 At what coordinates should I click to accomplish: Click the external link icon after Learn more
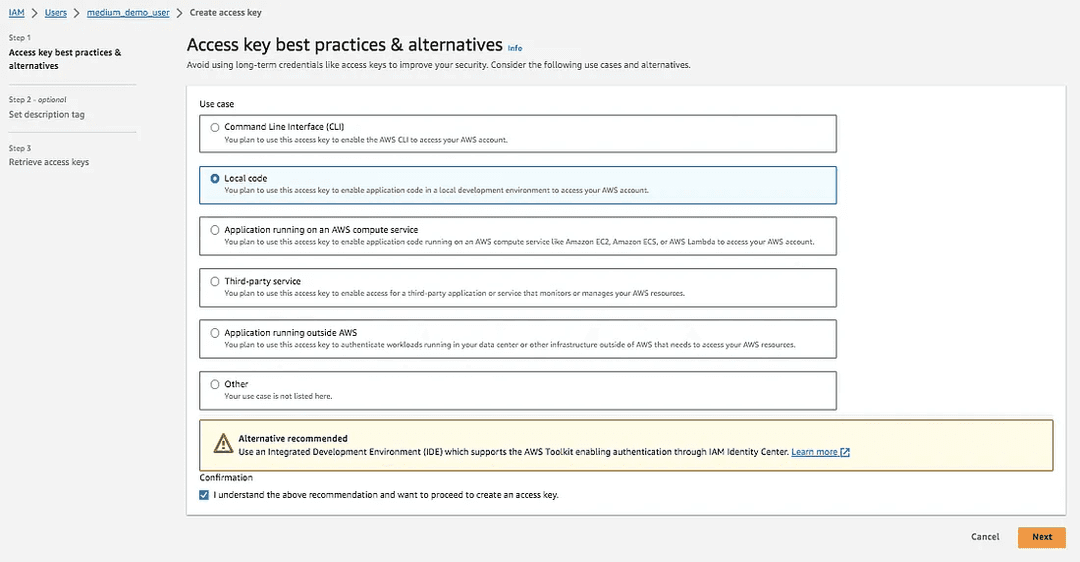pyautogui.click(x=845, y=452)
